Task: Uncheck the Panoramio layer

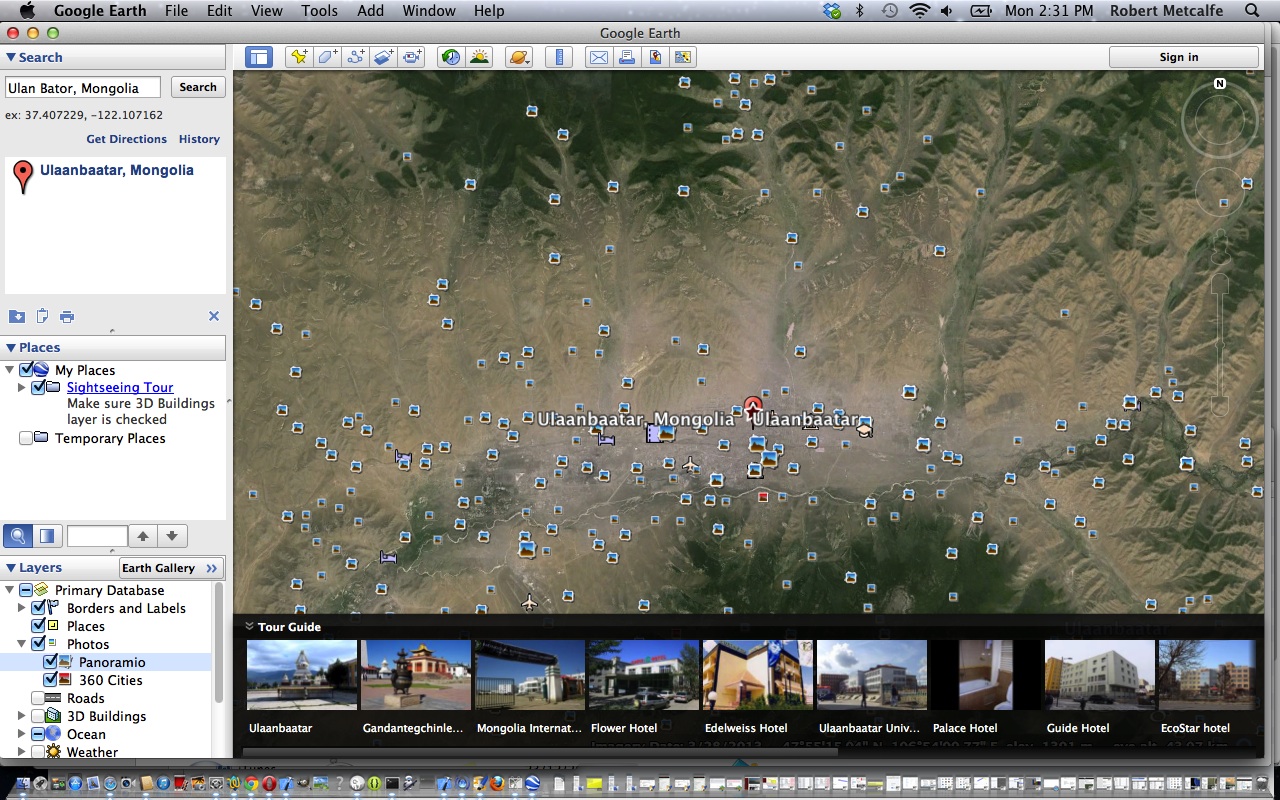Action: (51, 662)
